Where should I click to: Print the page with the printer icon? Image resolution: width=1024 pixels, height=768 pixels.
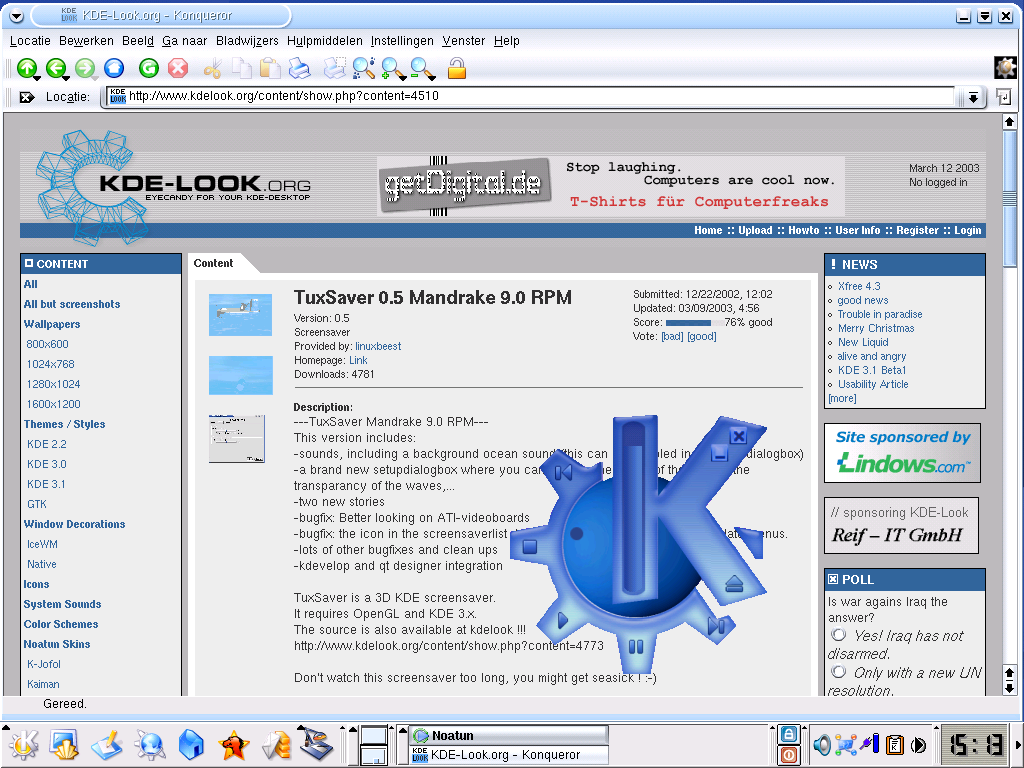(299, 68)
